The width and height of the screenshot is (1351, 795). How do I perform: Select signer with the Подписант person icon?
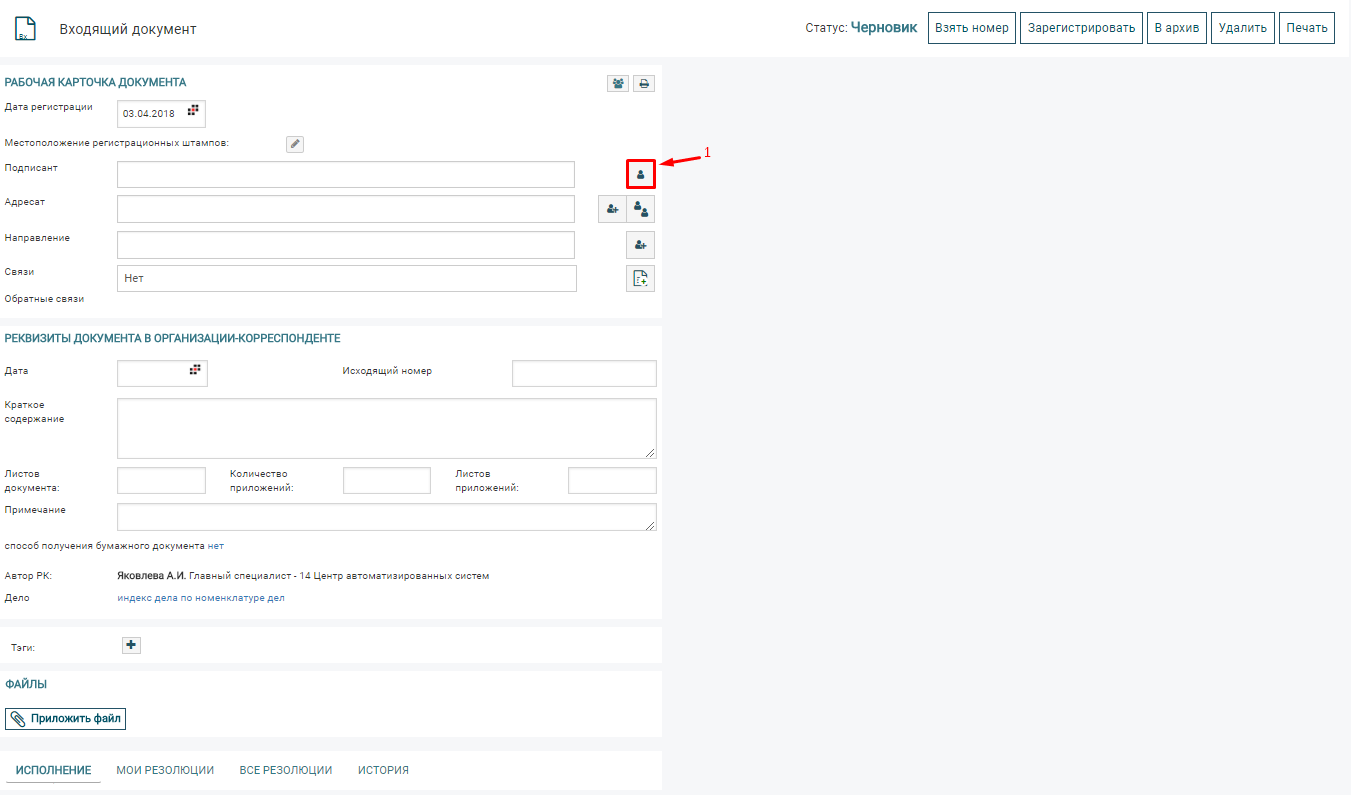[640, 174]
